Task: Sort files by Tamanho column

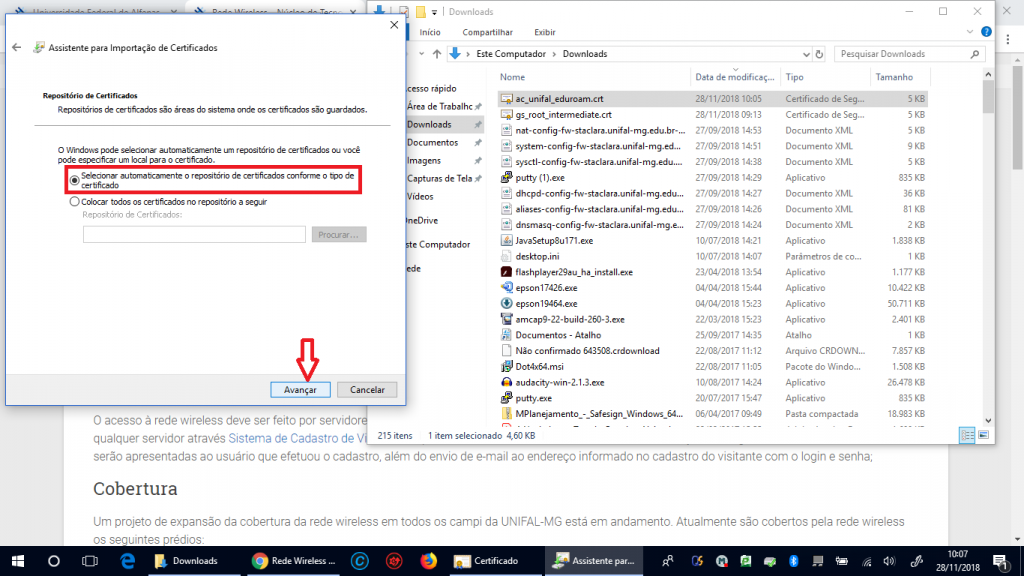Action: 894,77
